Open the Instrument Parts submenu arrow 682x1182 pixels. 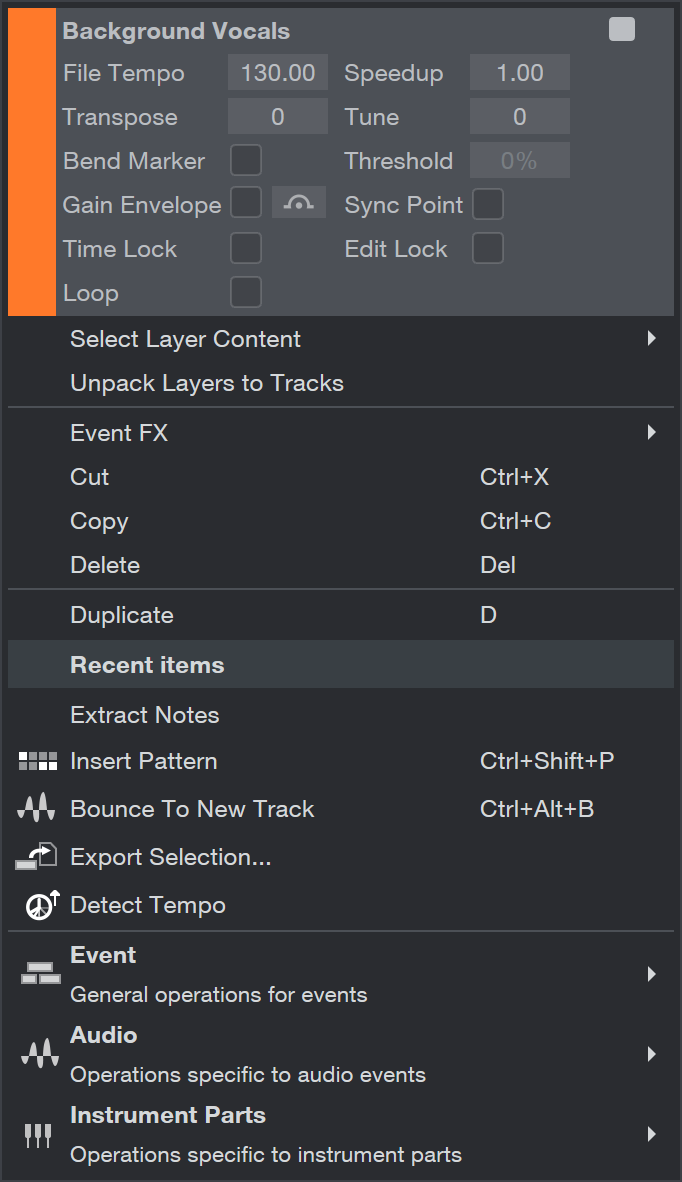pyautogui.click(x=652, y=1134)
